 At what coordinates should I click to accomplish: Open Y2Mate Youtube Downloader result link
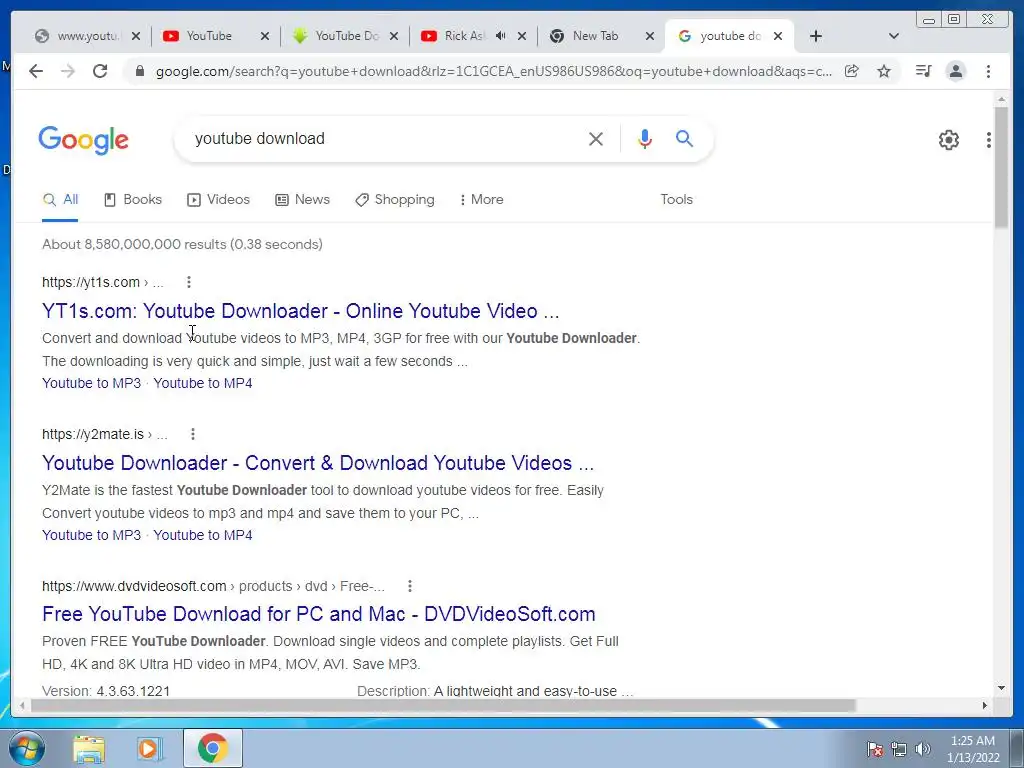tap(318, 463)
